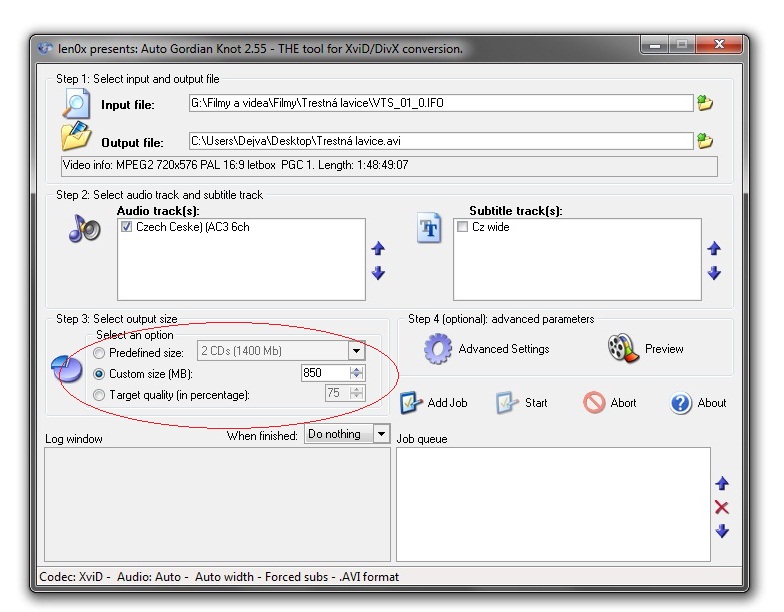The width and height of the screenshot is (784, 612).
Task: Click the Input file path field
Action: pyautogui.click(x=441, y=103)
